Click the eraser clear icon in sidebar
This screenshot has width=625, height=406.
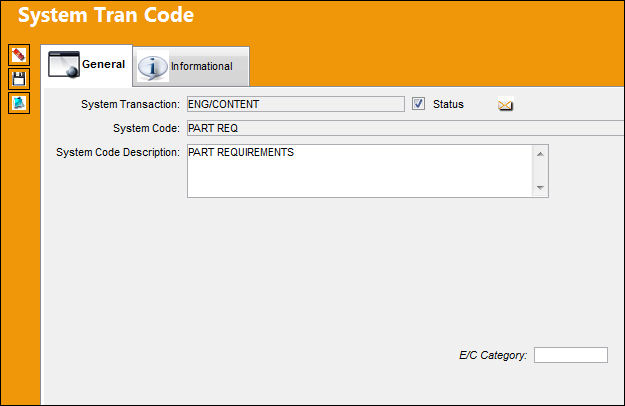19,55
